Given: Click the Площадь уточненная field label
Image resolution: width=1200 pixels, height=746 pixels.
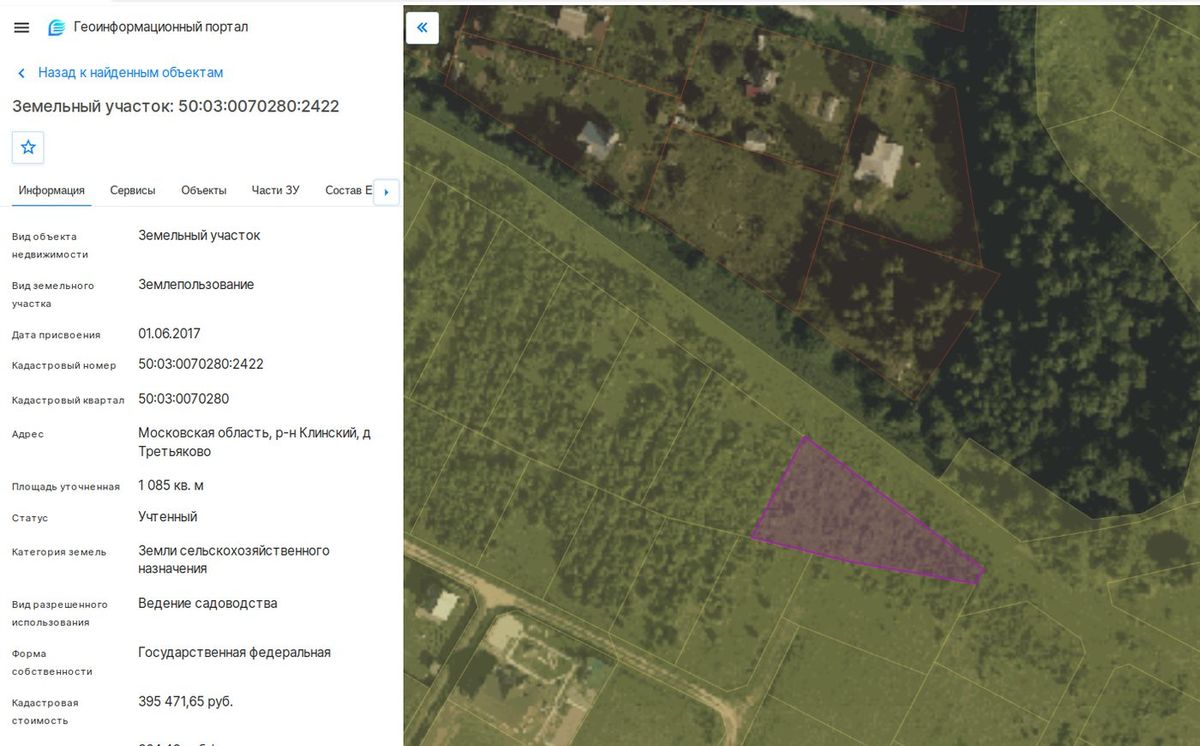Looking at the screenshot, I should 66,487.
